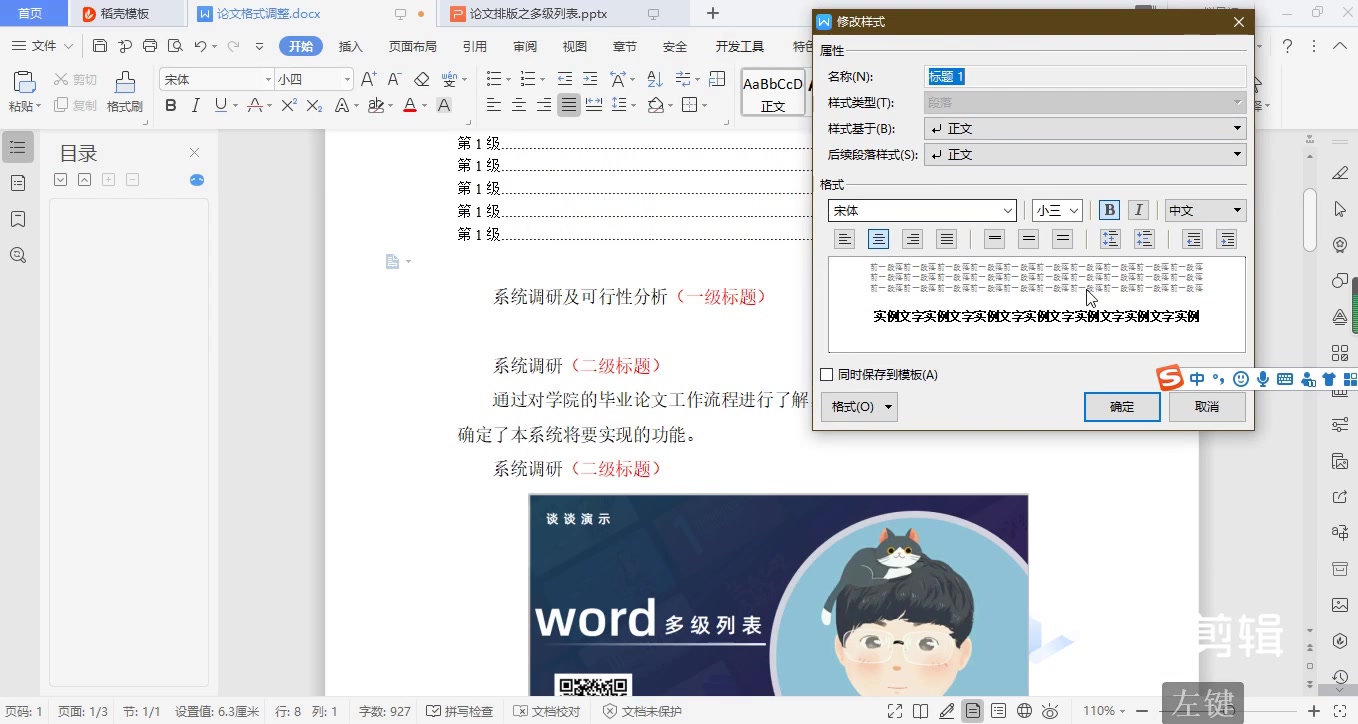The image size is (1358, 724).
Task: Apply superscript with the X² icon
Action: click(289, 105)
